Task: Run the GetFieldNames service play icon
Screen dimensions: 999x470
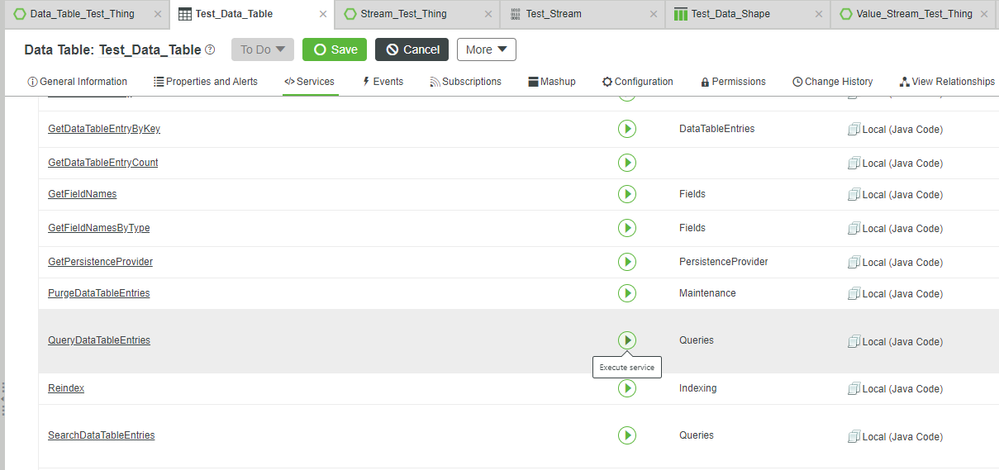Action: coord(627,194)
